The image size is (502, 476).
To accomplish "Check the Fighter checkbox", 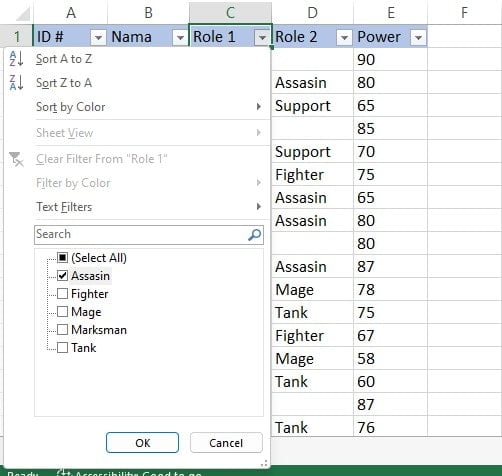I will [62, 293].
